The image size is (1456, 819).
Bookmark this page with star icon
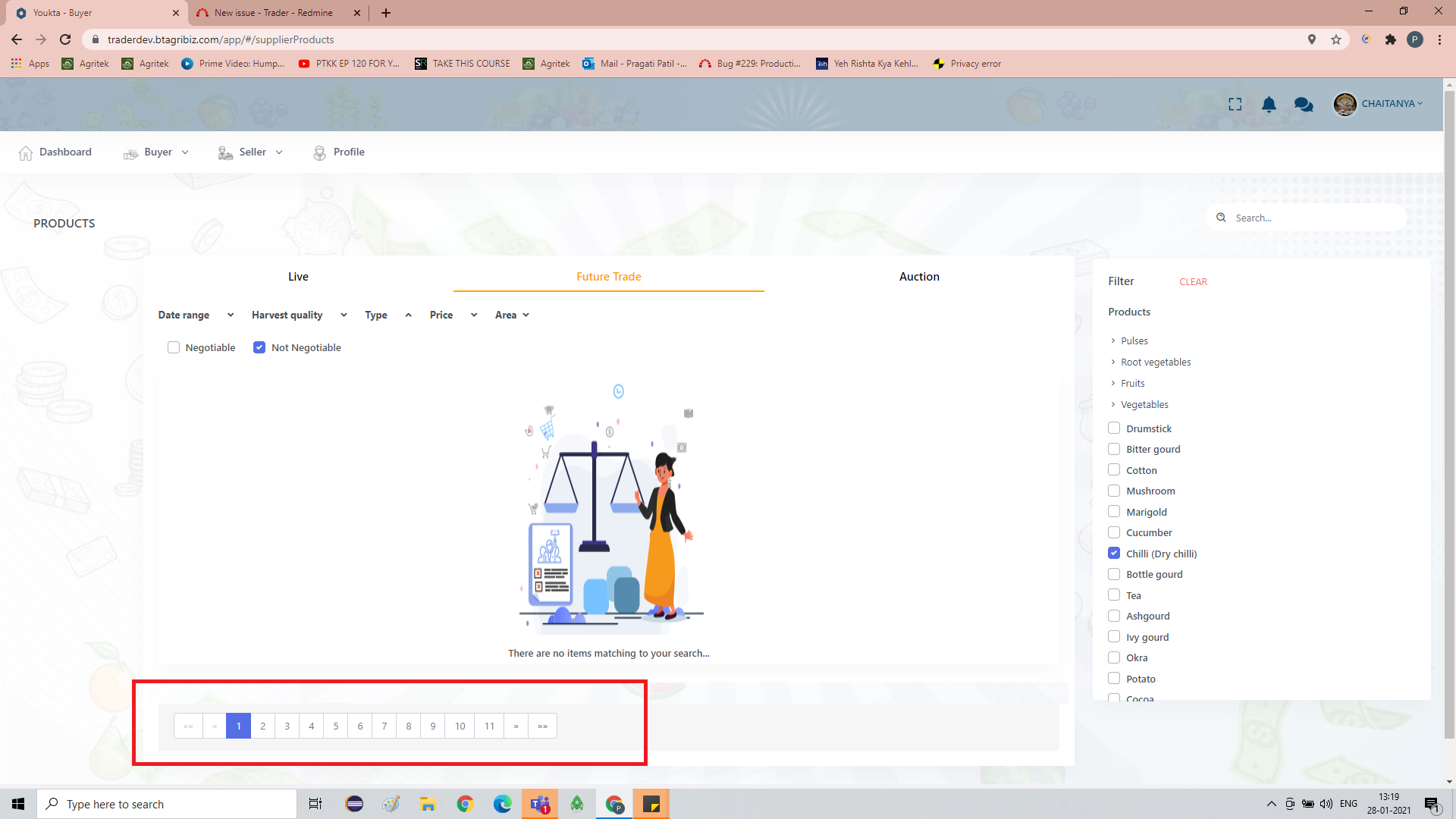1336,39
